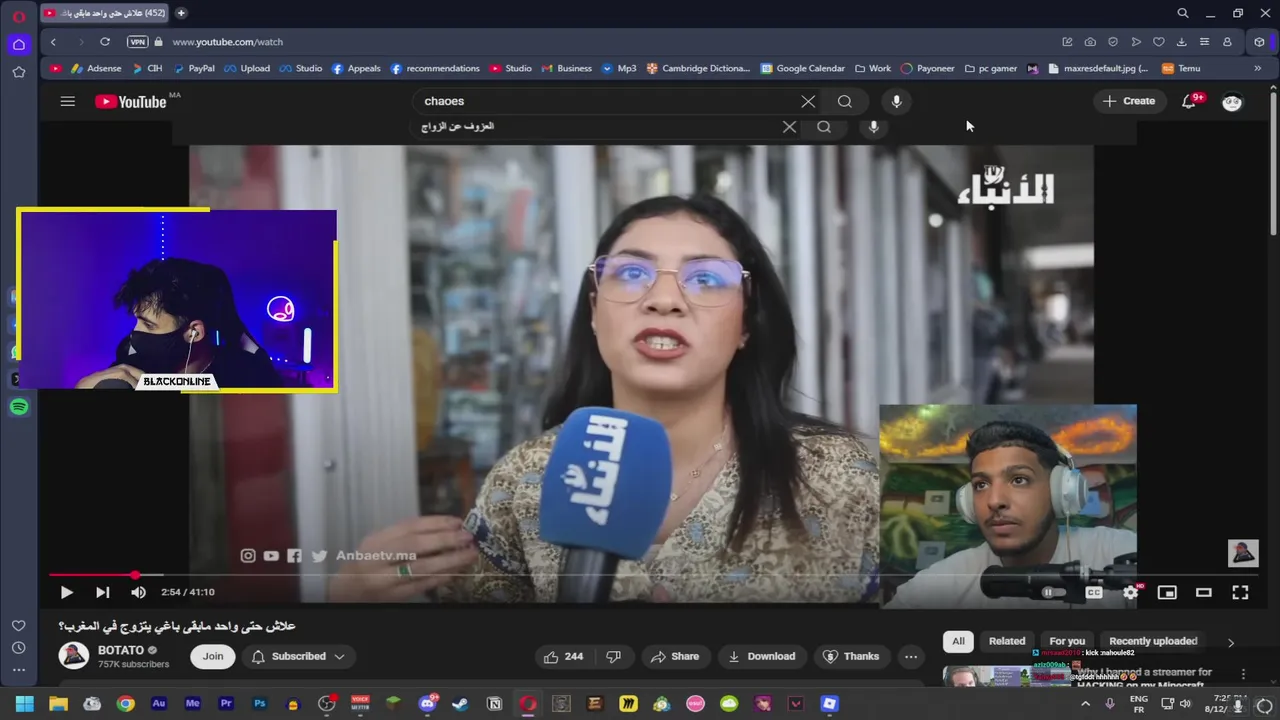Screen dimensions: 1280x720
Task: Take a snapshot with the camera icon
Action: pos(1090,42)
